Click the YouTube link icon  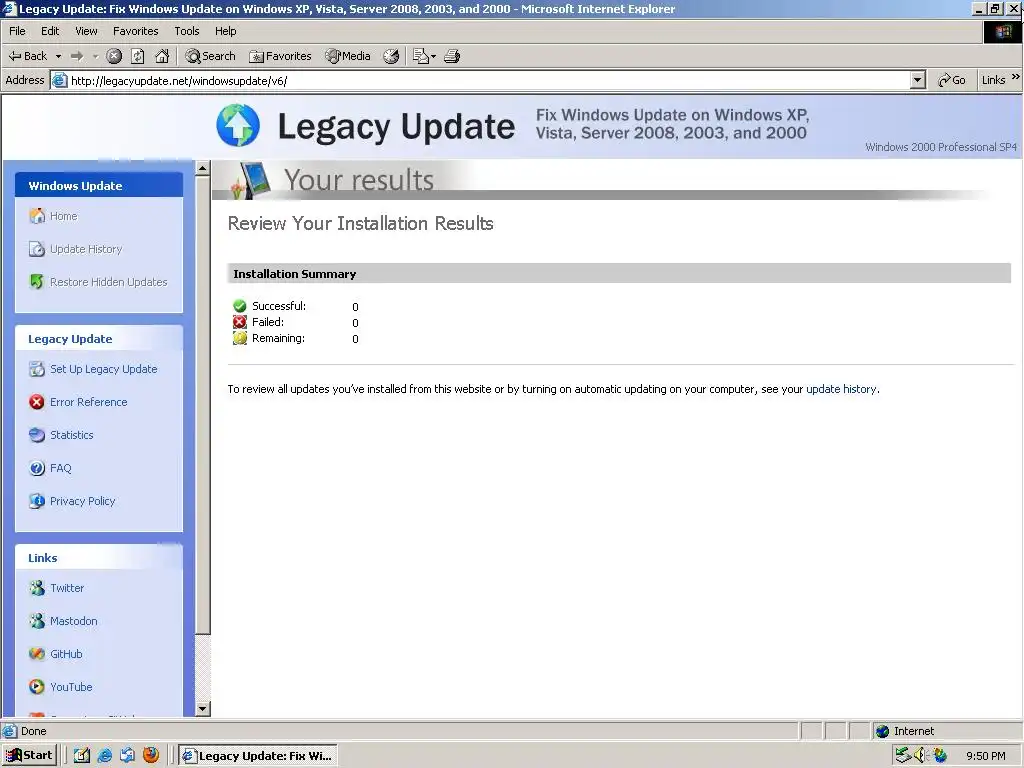37,687
